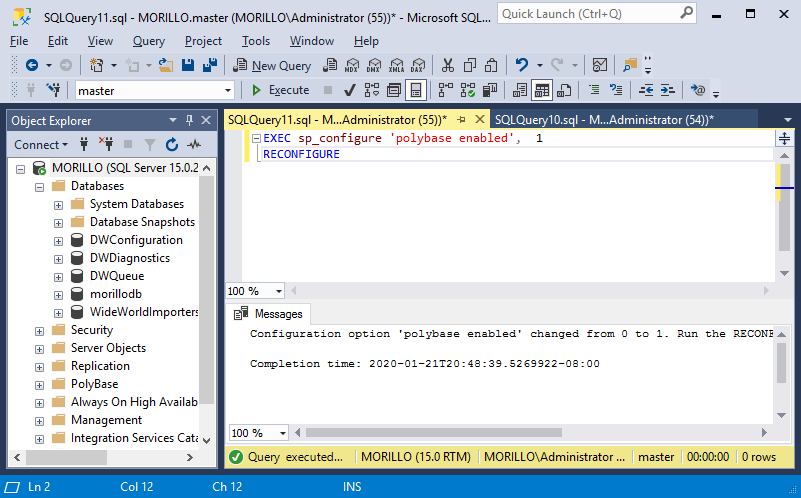Toggle the pin on the SQLQuery11.sql tab
The image size is (801, 498).
(462, 120)
